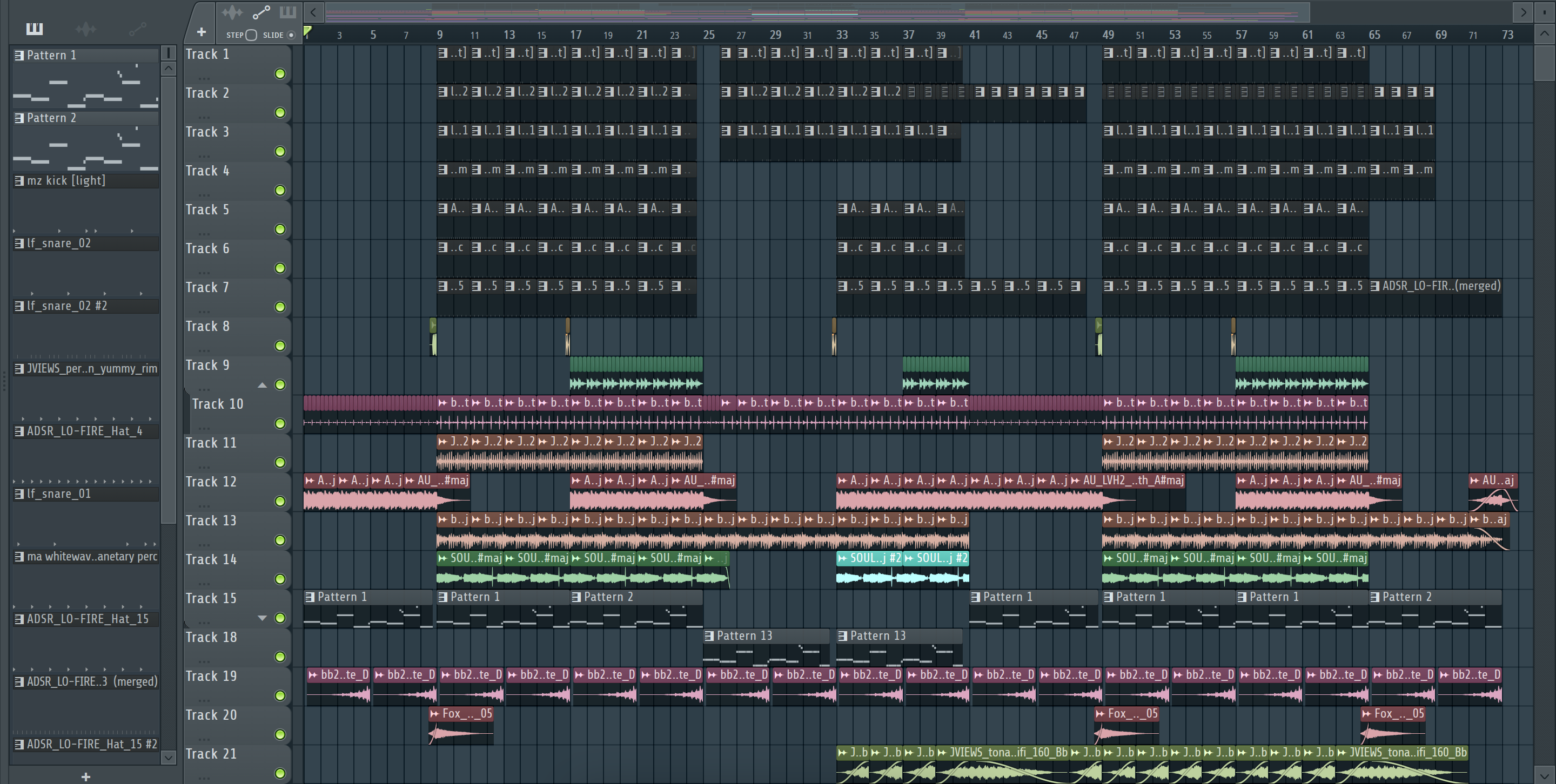Show audio clips in the picker panel
Screen dimensions: 1556x784
(x=86, y=29)
